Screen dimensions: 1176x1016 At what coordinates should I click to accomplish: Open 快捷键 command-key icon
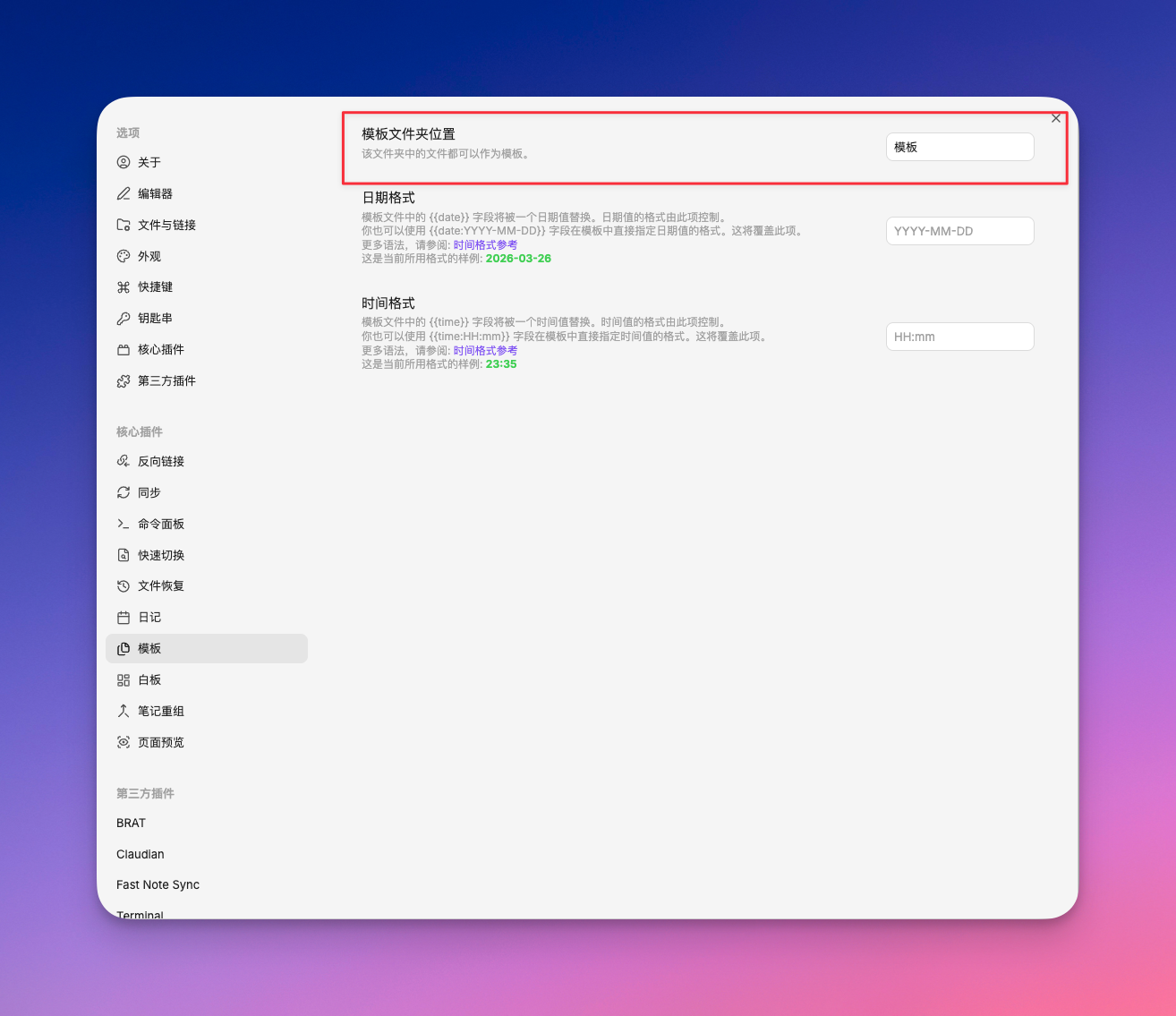coord(124,287)
